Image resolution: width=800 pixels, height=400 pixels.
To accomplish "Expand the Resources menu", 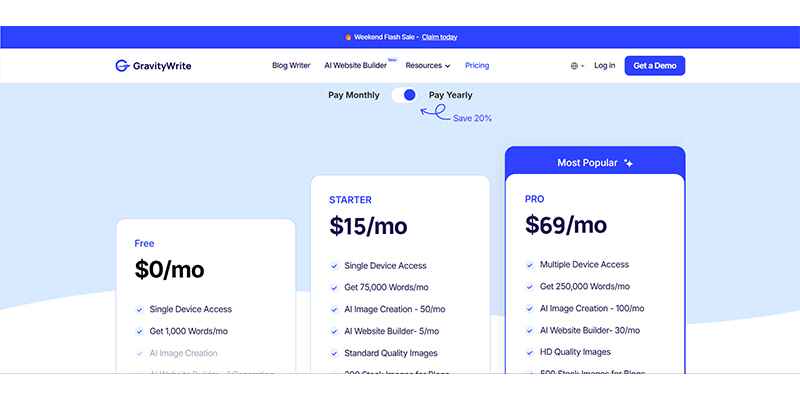I will tap(428, 66).
